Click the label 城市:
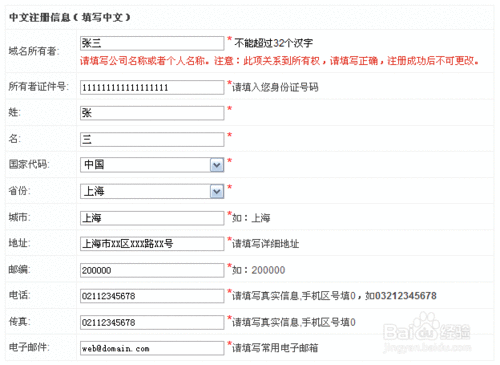 pyautogui.click(x=19, y=217)
